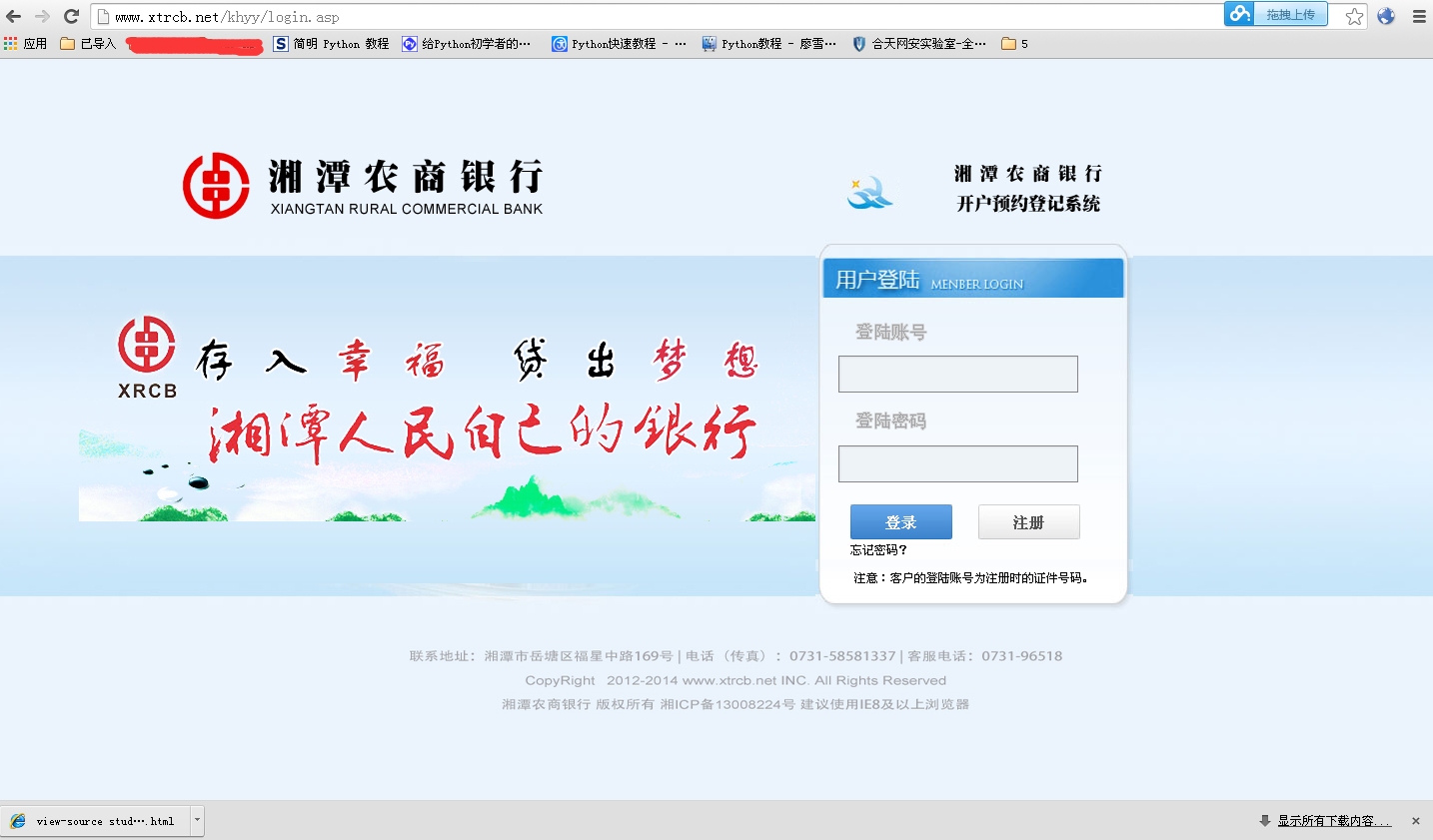Click the 登陆账号 account input field
Screen dimensions: 1433x840
pos(957,374)
